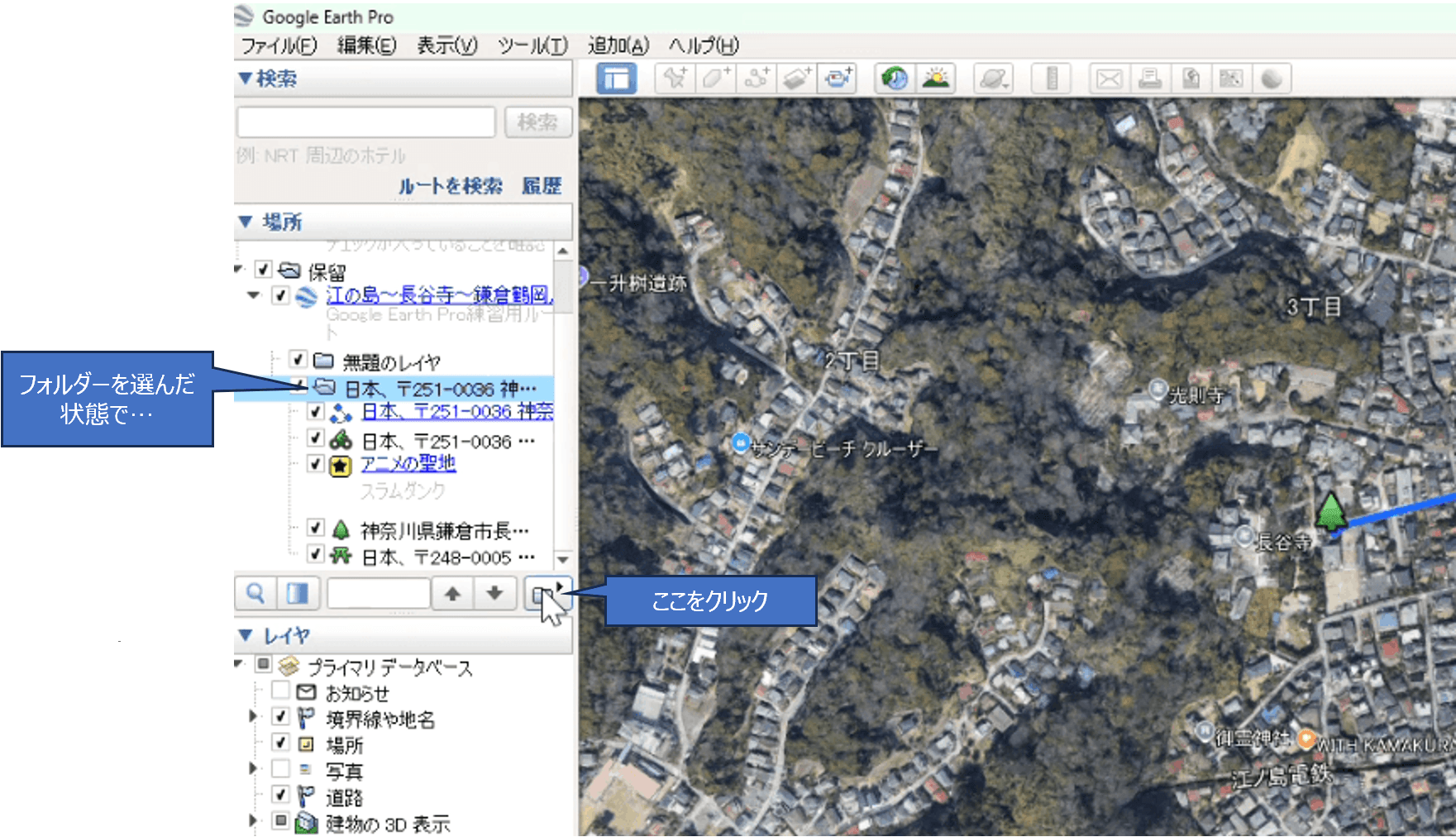Open the planet switcher icon
The width and height of the screenshot is (1456, 837).
click(993, 79)
